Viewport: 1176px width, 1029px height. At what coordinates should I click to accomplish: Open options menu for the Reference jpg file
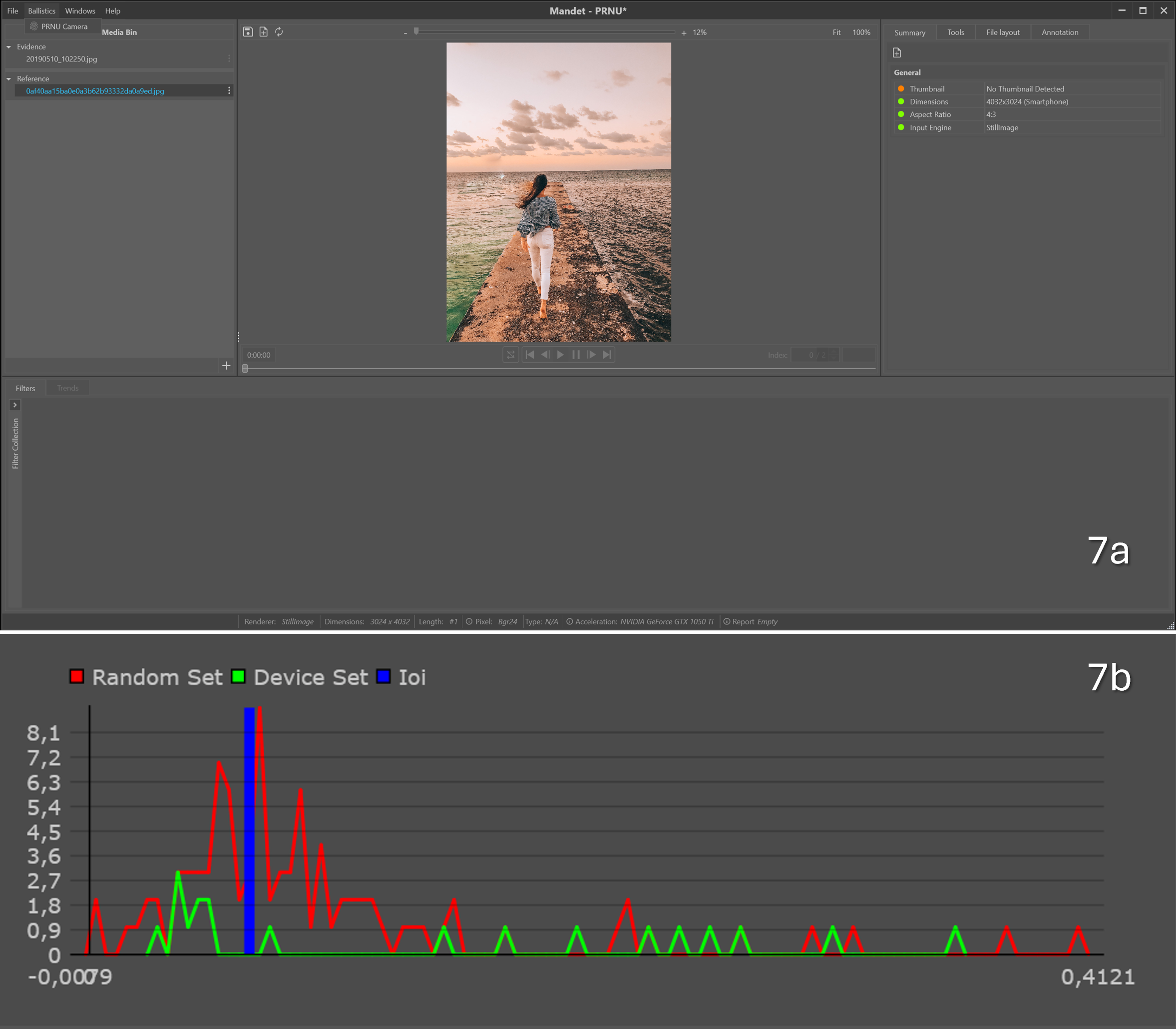229,91
